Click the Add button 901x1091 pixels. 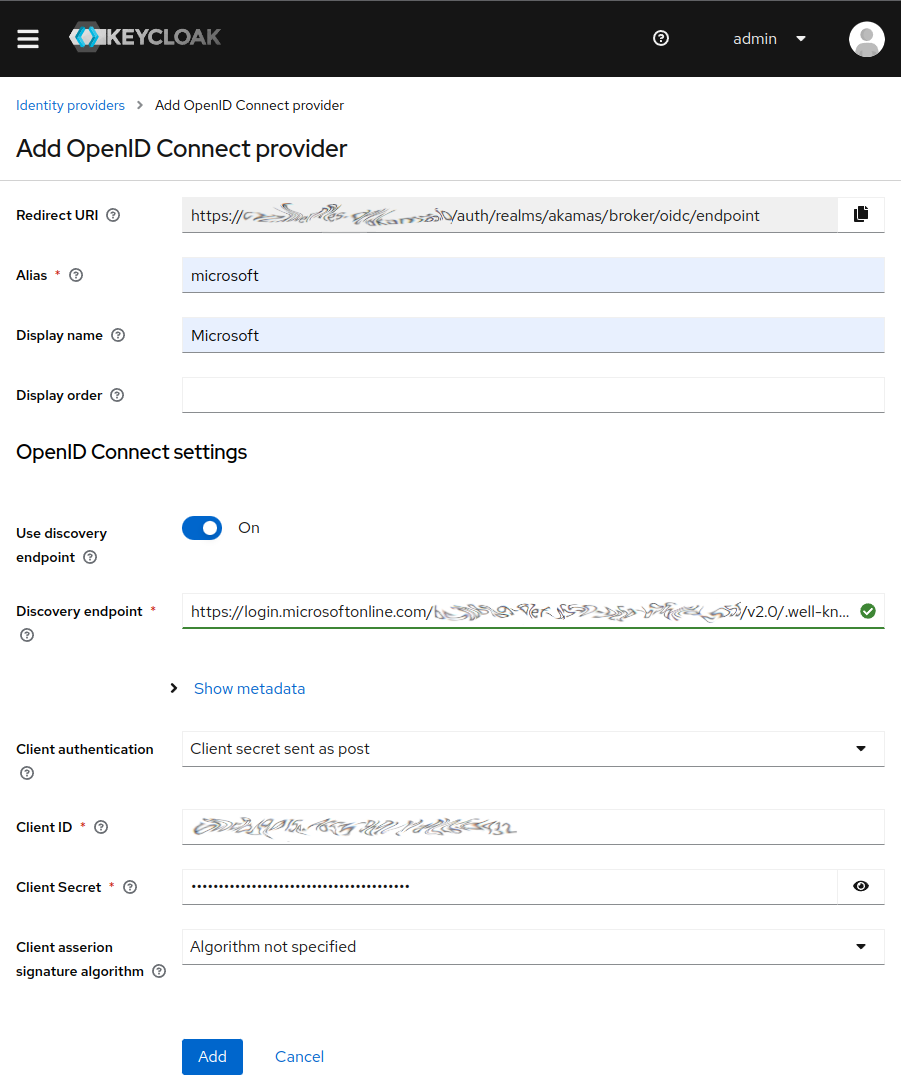coord(212,1057)
